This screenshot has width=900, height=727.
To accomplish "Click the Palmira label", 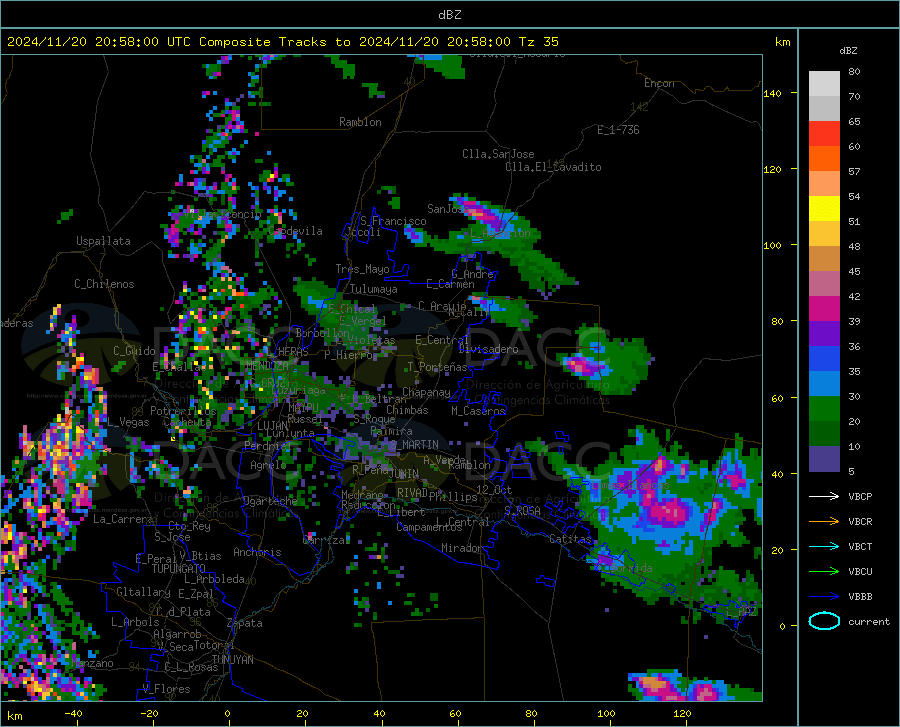I will [391, 430].
